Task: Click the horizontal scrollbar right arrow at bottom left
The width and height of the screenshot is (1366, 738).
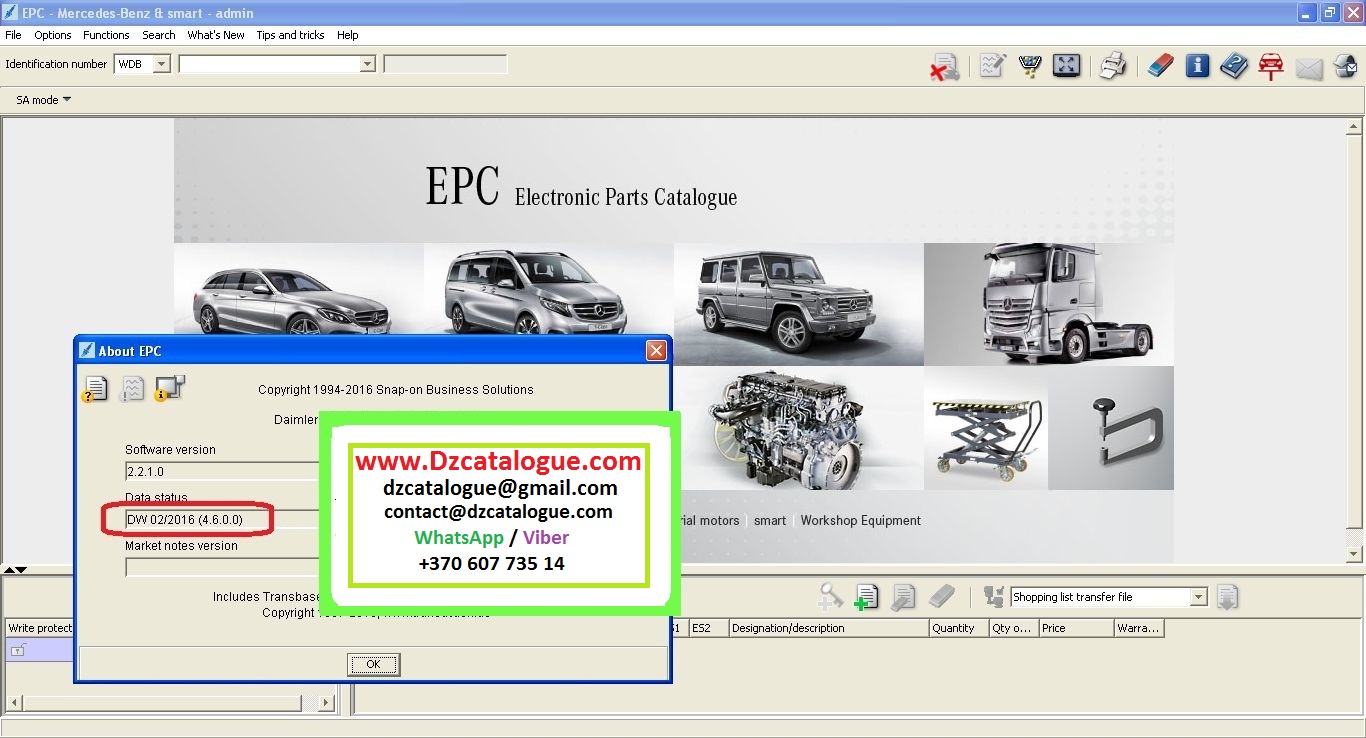Action: [326, 704]
